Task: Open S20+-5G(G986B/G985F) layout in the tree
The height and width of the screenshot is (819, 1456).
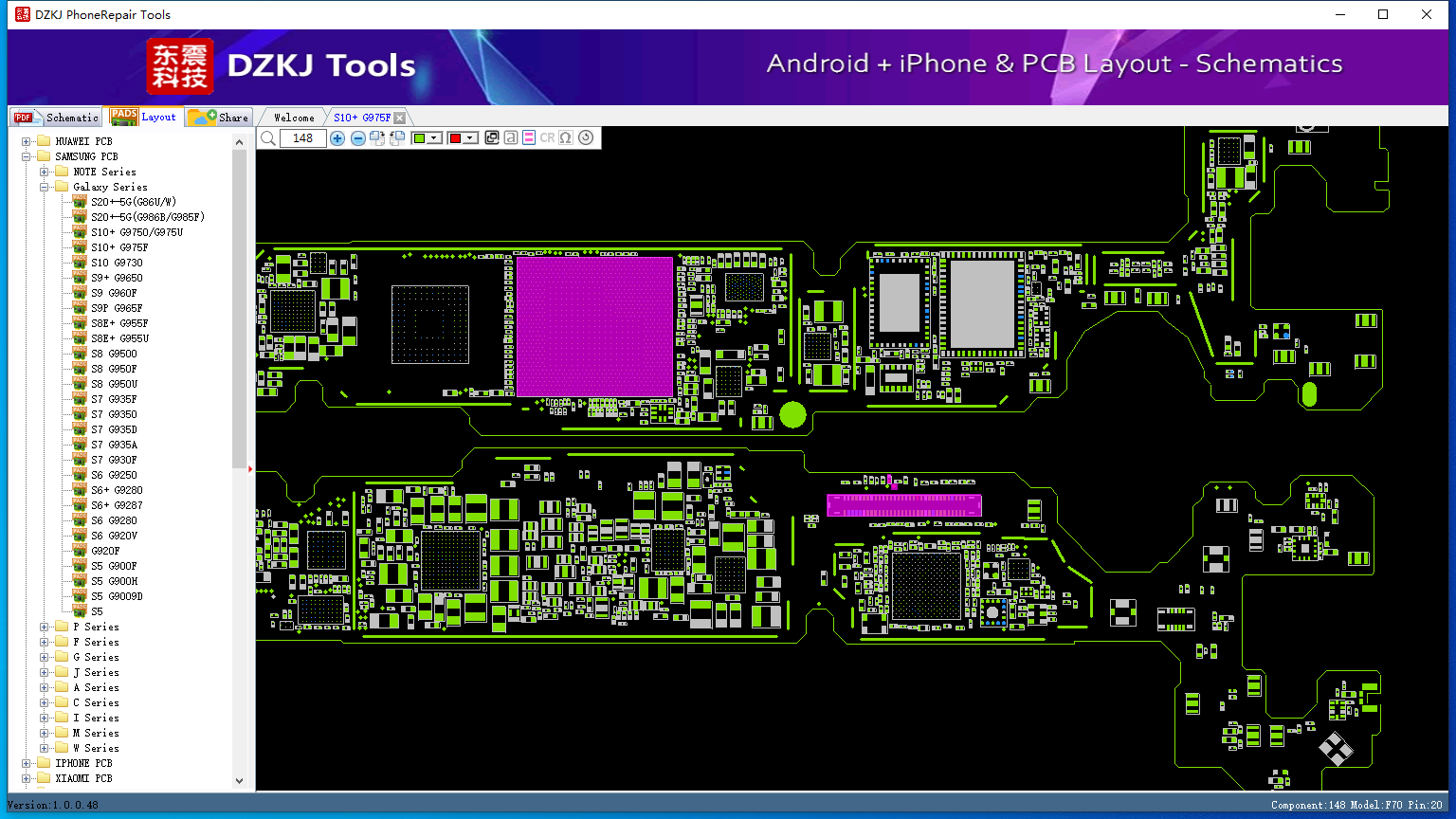Action: (148, 217)
